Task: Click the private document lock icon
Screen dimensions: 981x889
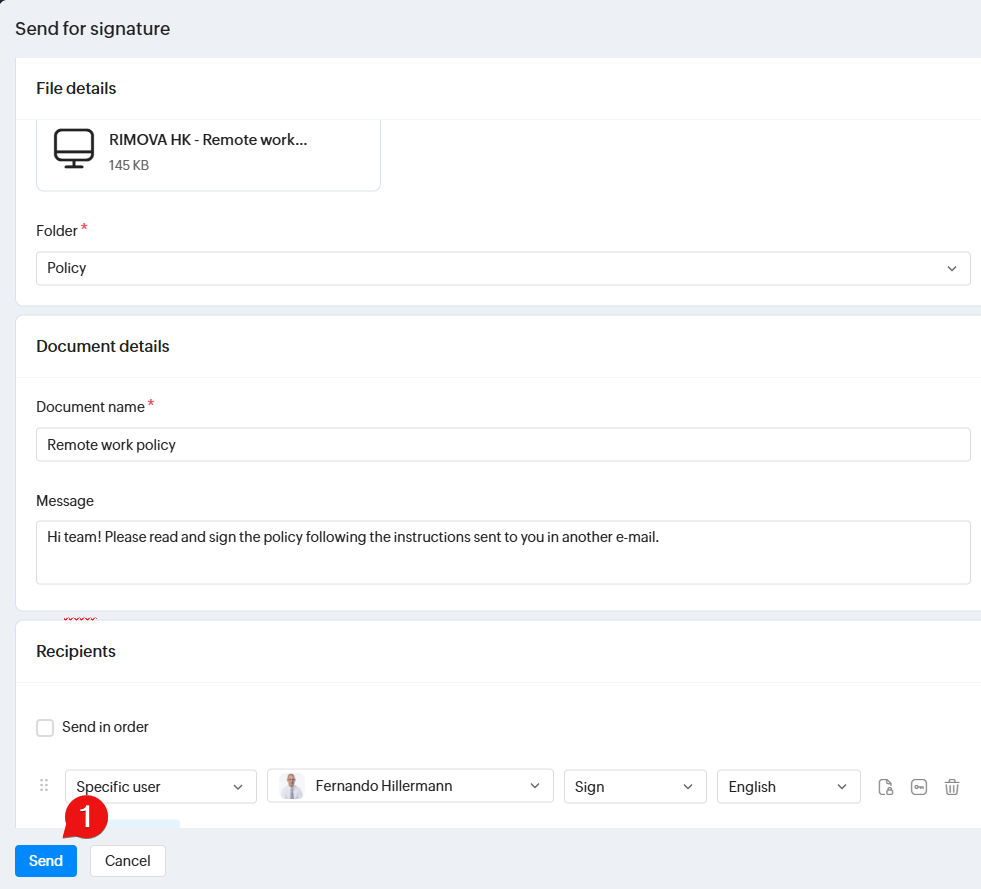Action: 885,787
